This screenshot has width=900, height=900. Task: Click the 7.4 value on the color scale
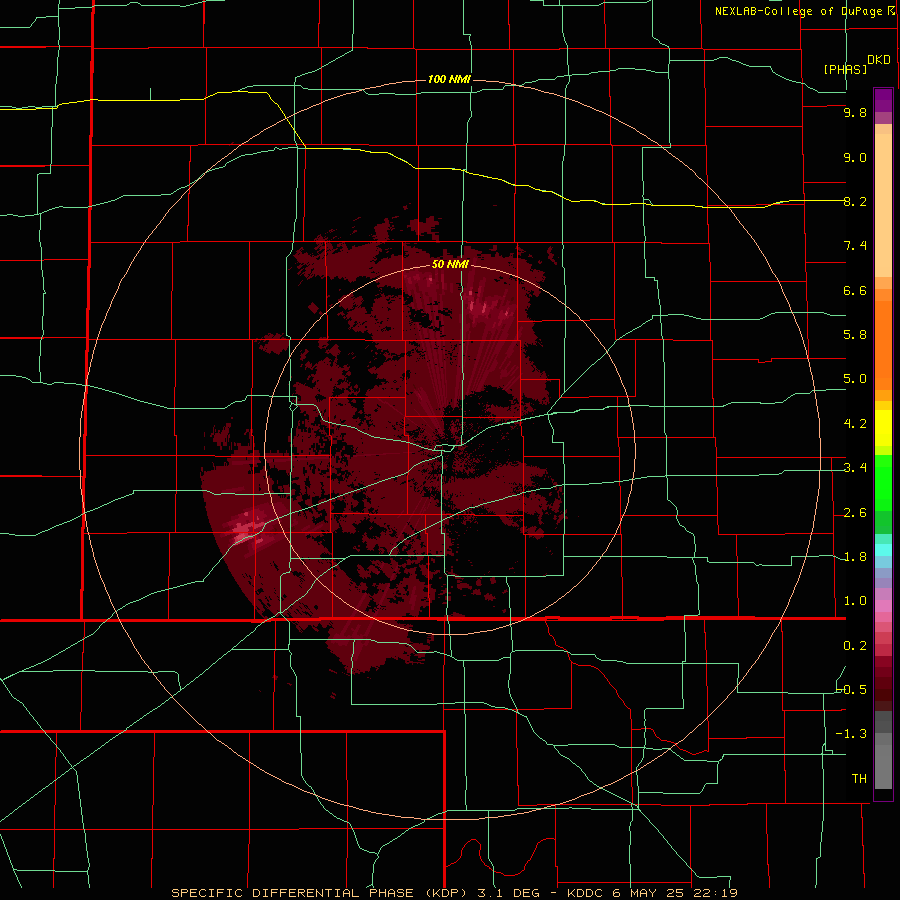pos(855,246)
